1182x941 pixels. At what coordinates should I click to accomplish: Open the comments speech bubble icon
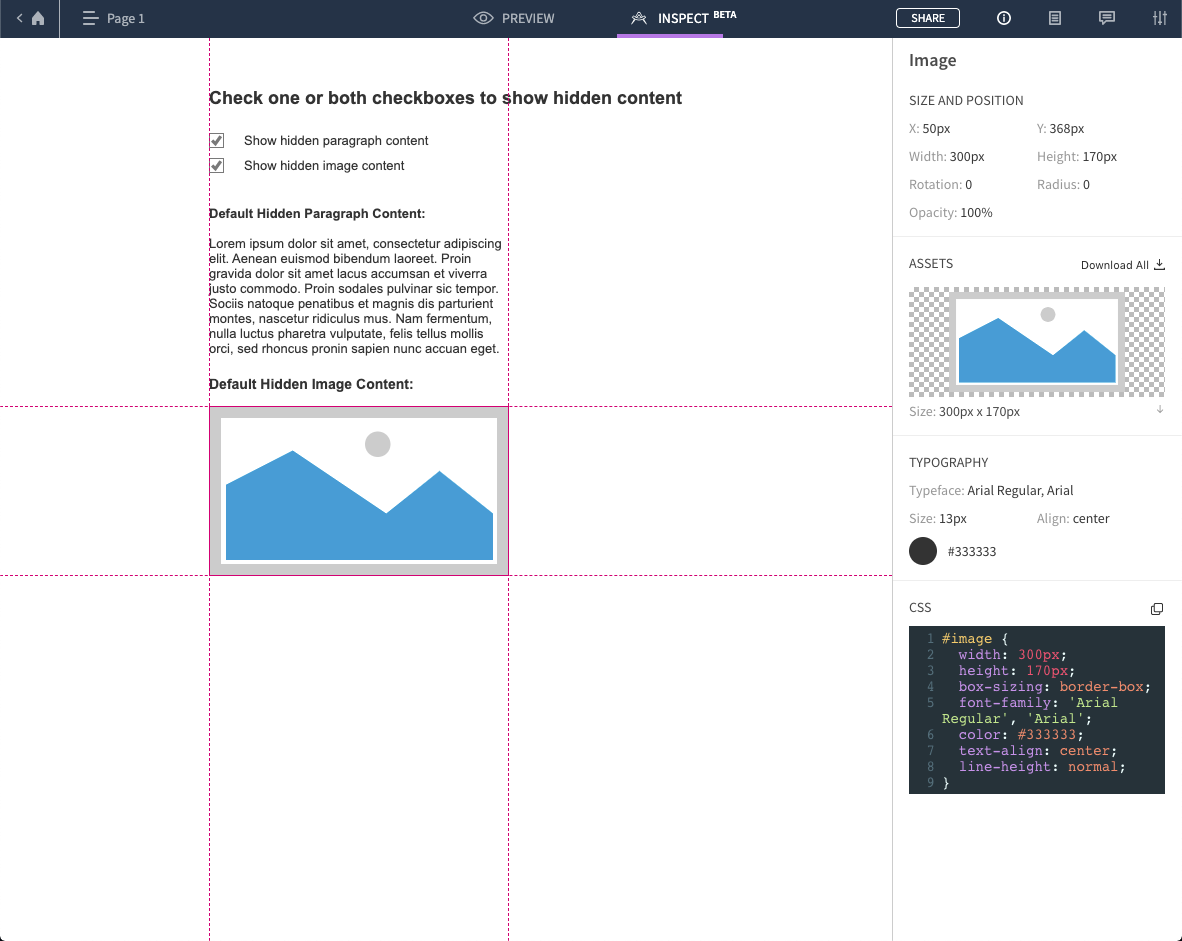point(1107,18)
